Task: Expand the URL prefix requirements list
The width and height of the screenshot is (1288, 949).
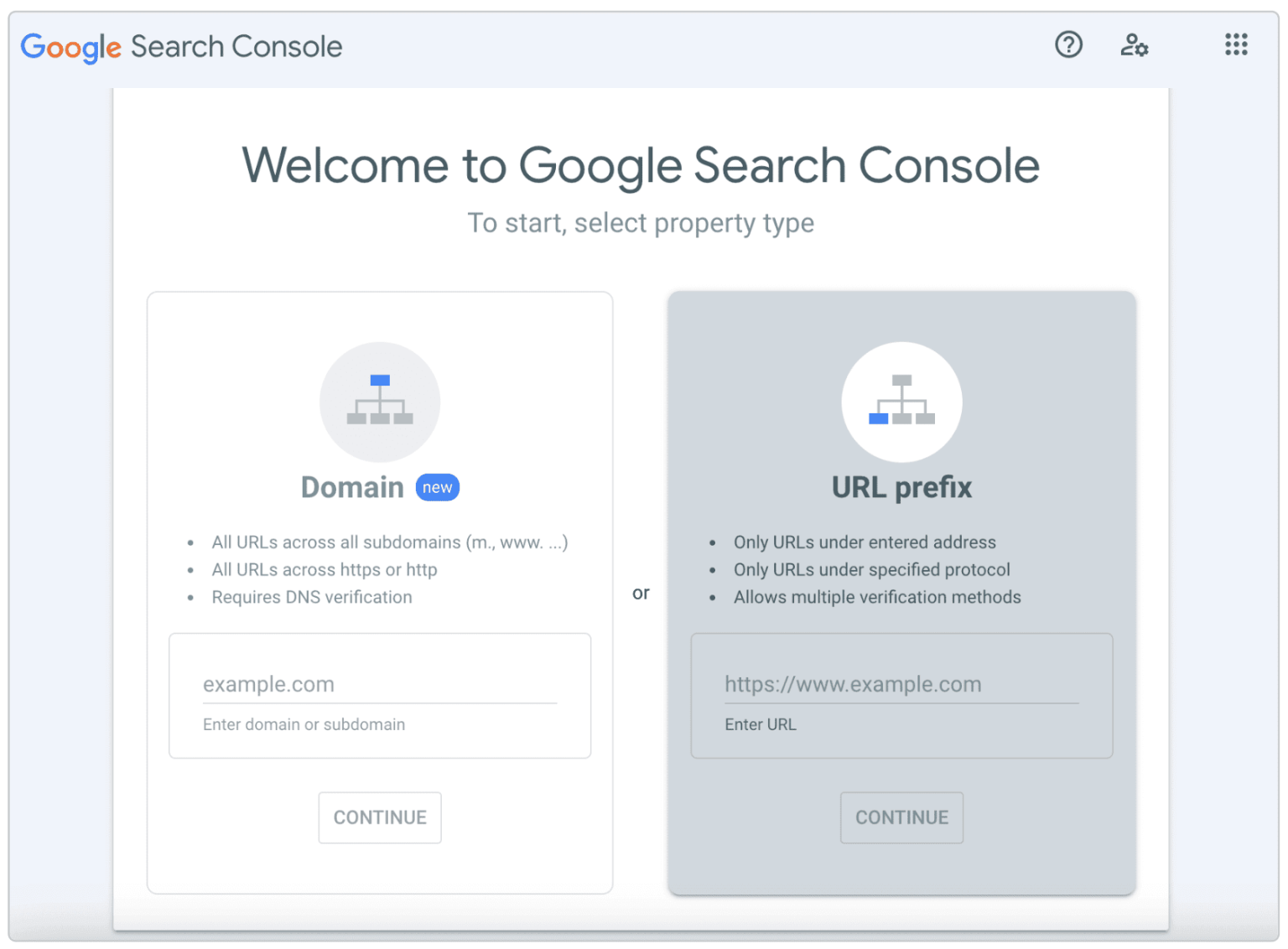Action: click(x=877, y=569)
